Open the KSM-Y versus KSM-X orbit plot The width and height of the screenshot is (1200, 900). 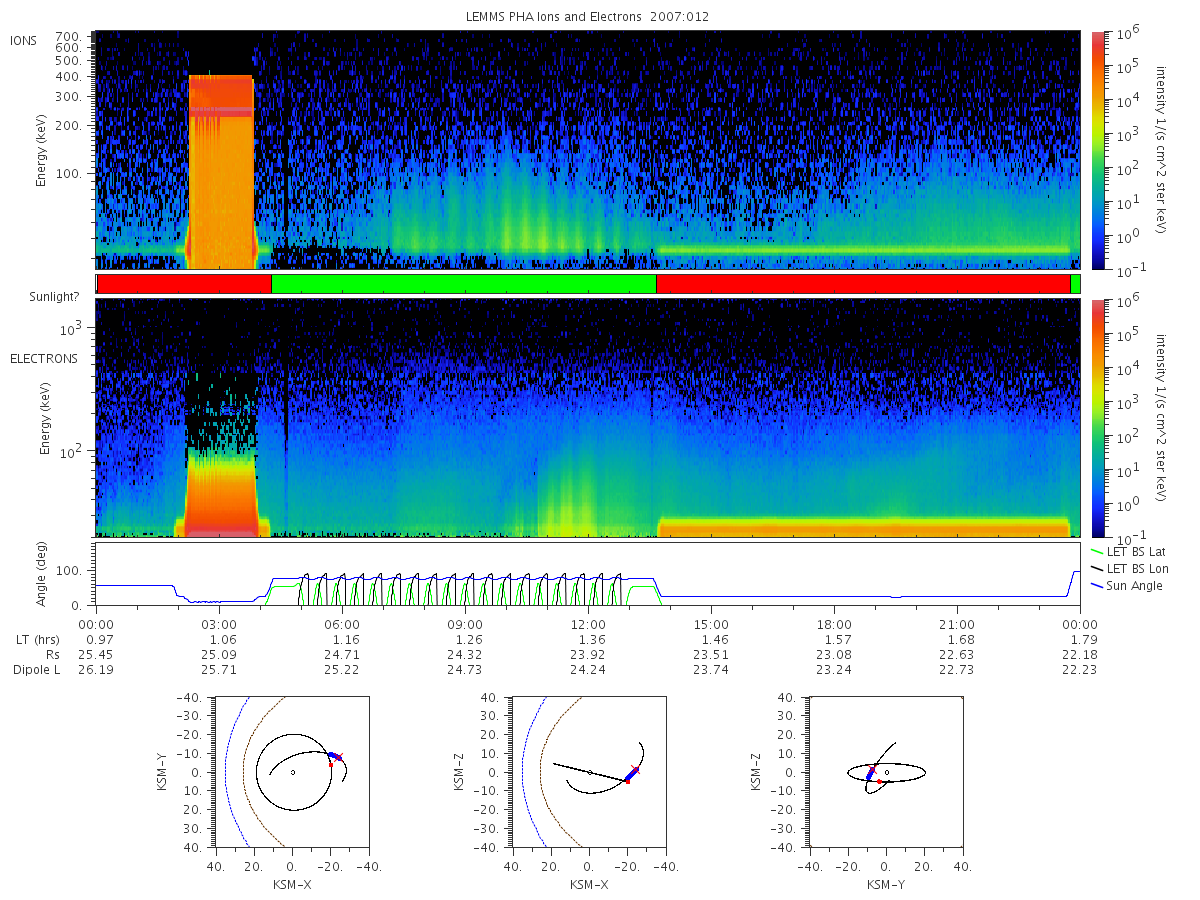pos(292,772)
